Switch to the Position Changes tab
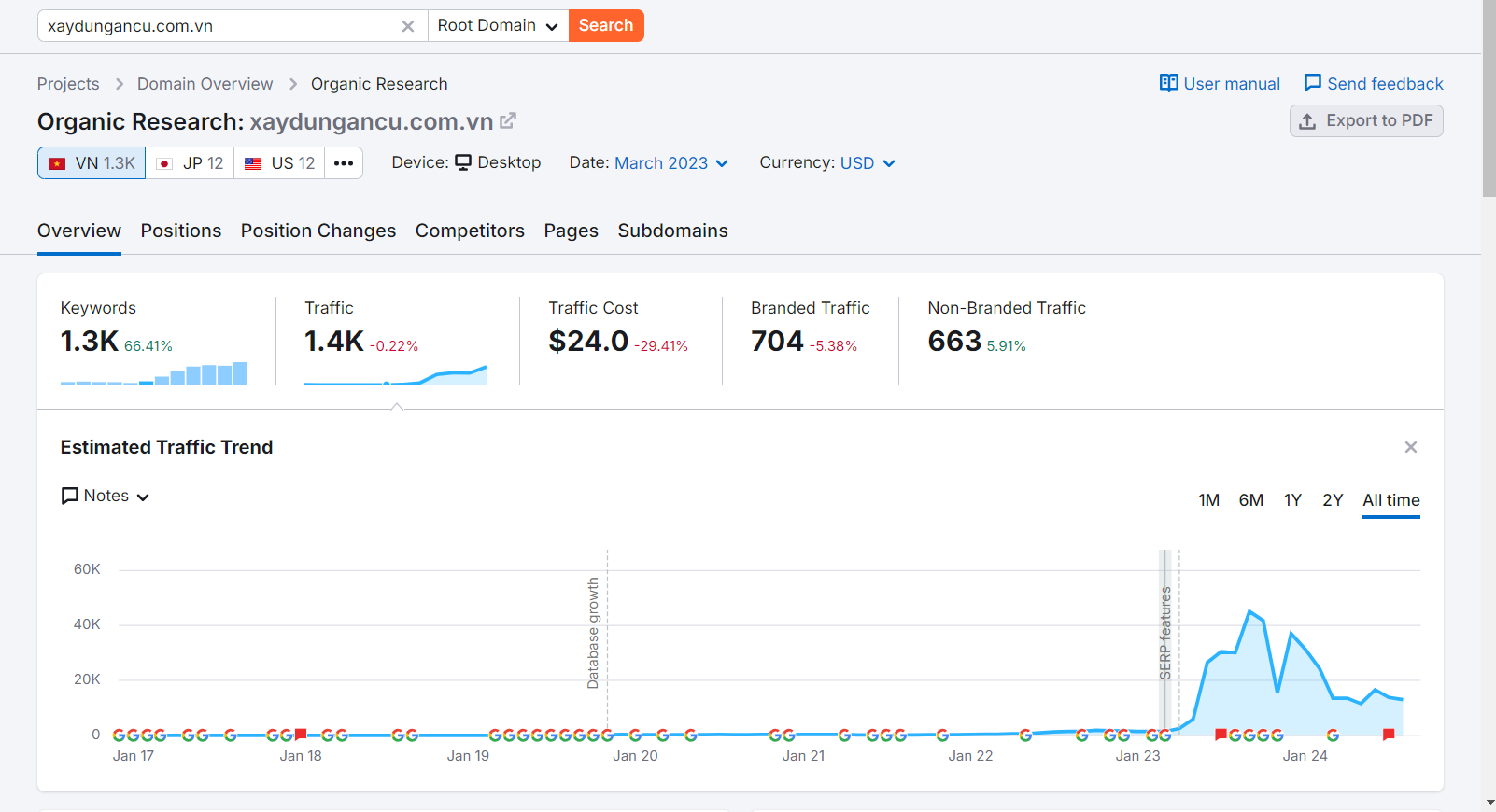 (x=318, y=231)
